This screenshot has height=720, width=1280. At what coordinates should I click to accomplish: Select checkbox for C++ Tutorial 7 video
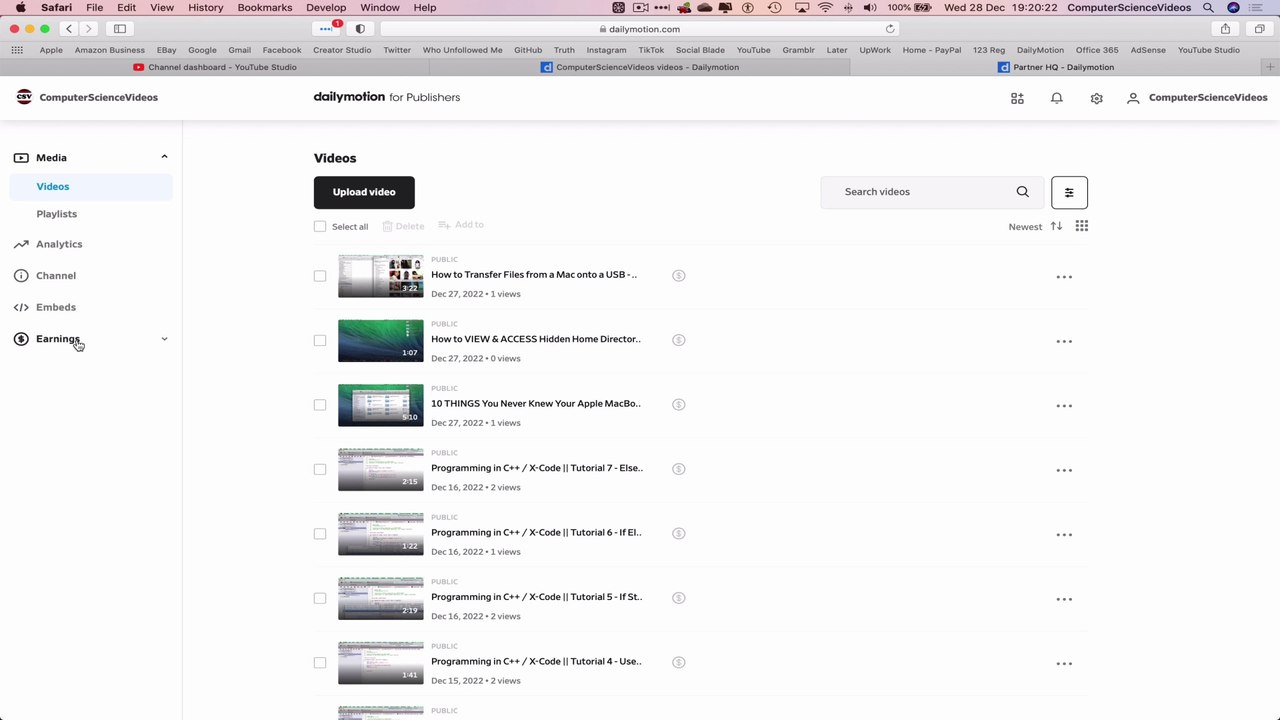click(320, 469)
